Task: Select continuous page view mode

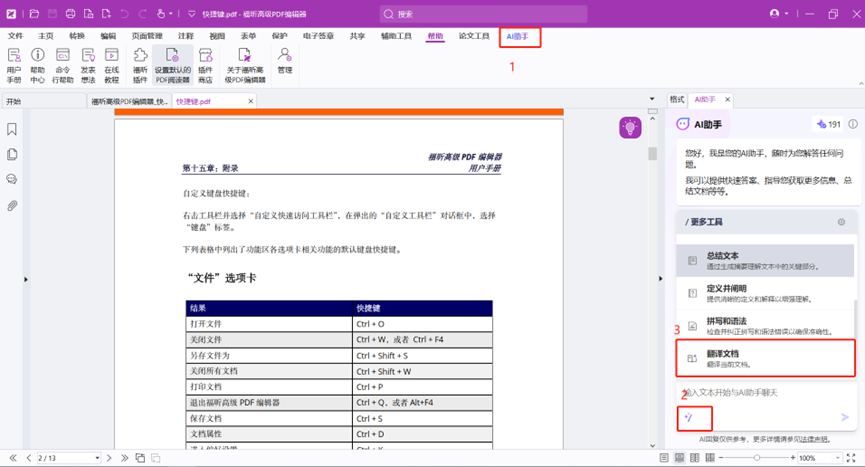Action: [x=679, y=458]
